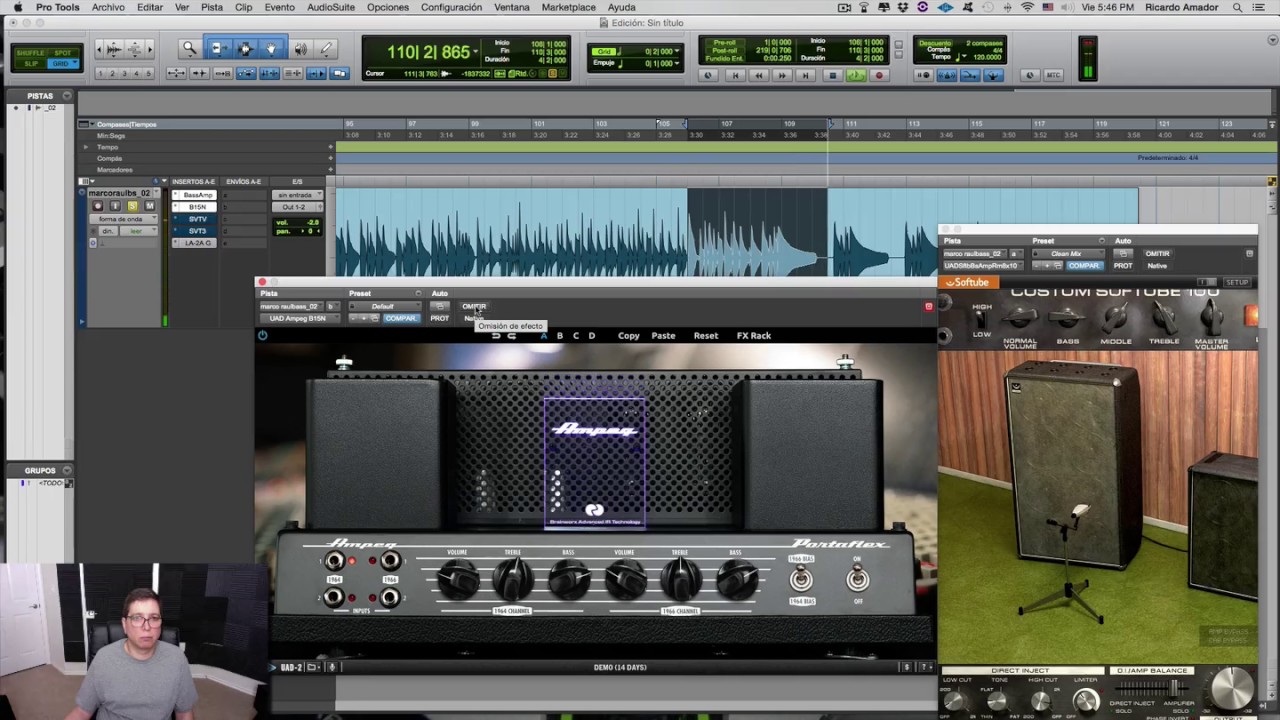Flip the 1964/1966 BIAS switch
The width and height of the screenshot is (1280, 720).
pos(801,579)
